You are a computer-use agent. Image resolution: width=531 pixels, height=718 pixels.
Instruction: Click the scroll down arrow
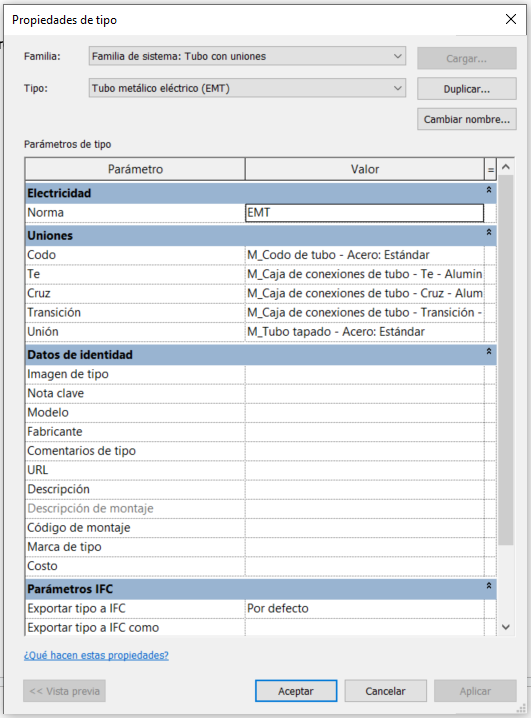(x=506, y=627)
